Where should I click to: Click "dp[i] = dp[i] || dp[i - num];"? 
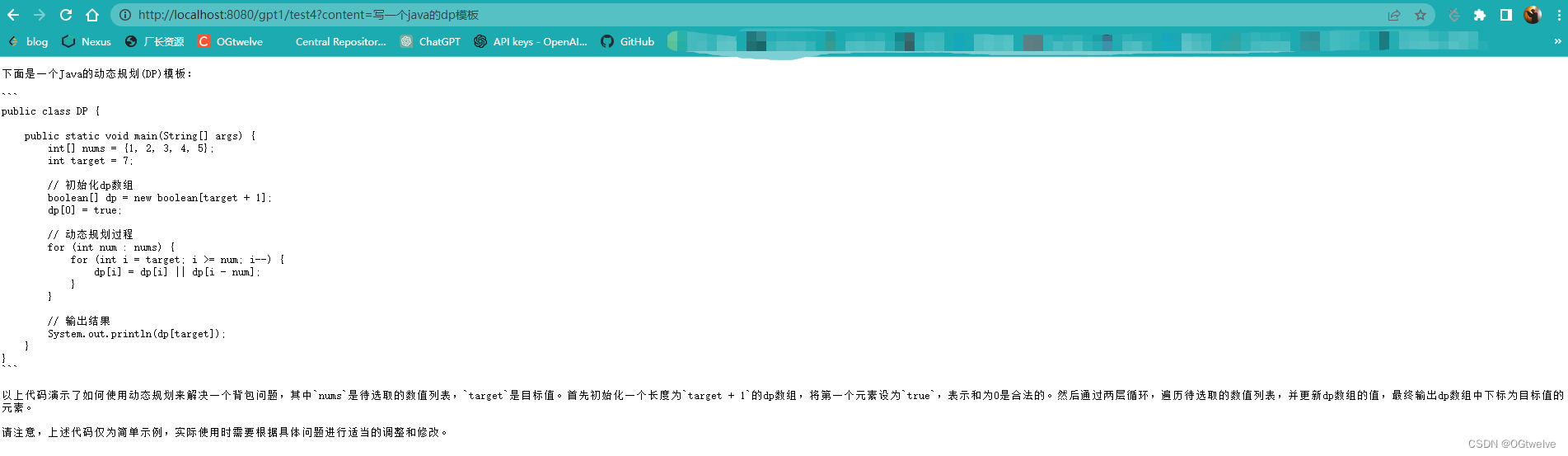coord(177,272)
